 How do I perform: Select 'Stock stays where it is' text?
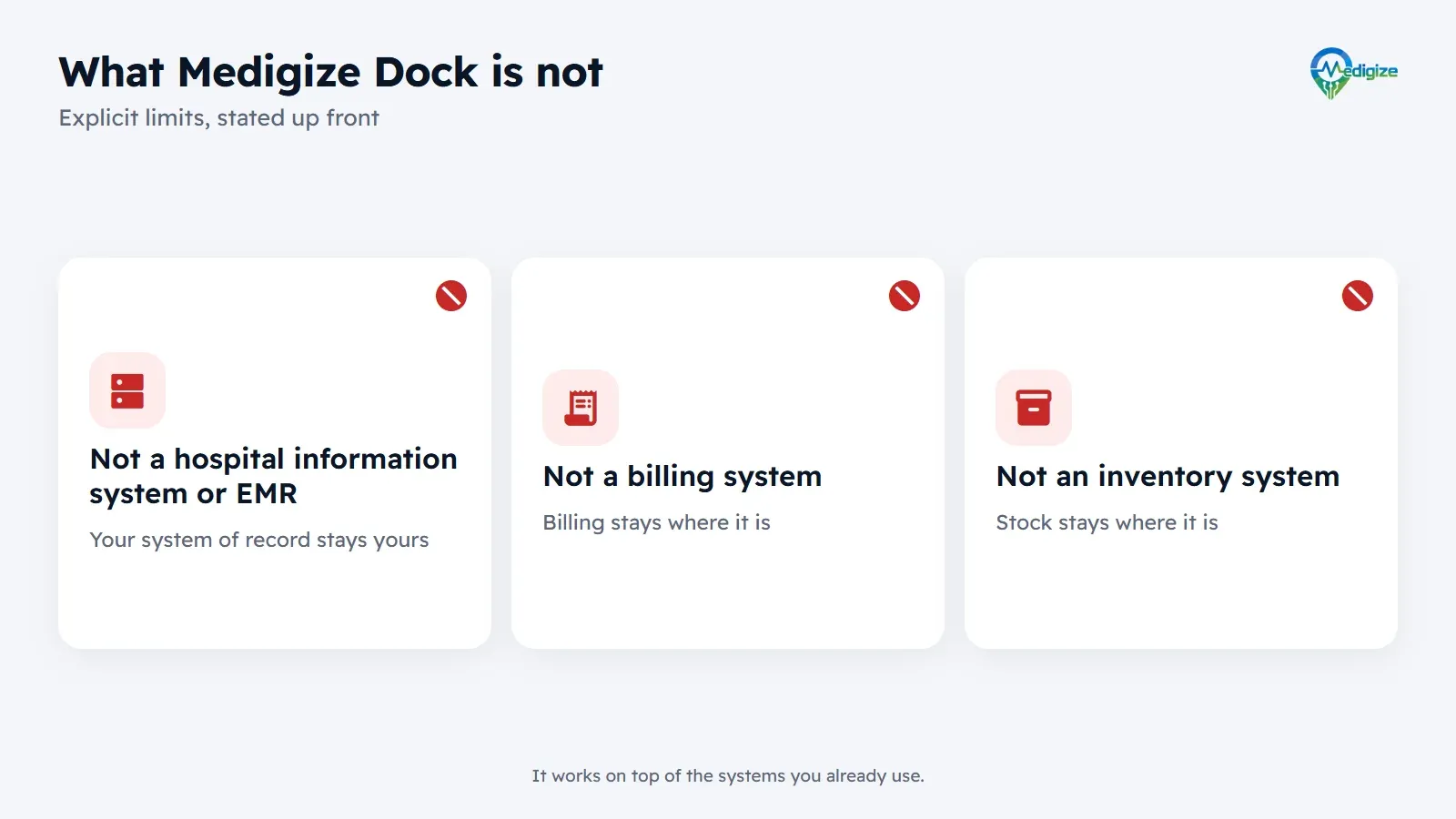[1107, 522]
